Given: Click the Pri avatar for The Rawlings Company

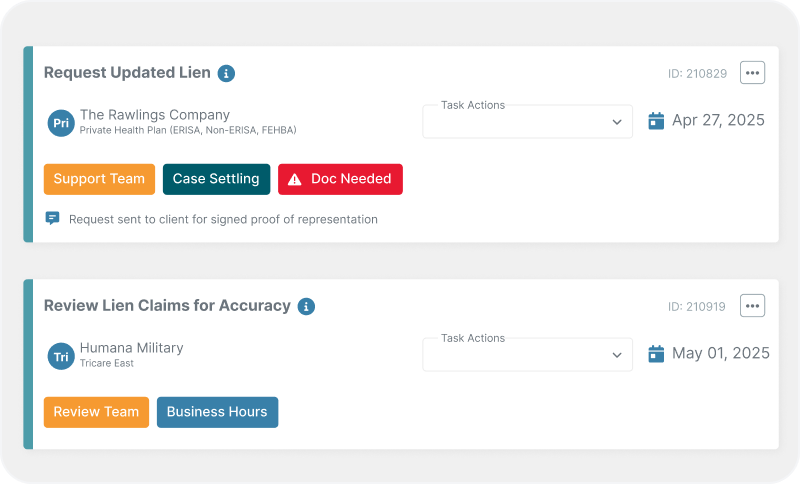Looking at the screenshot, I should pyautogui.click(x=61, y=123).
